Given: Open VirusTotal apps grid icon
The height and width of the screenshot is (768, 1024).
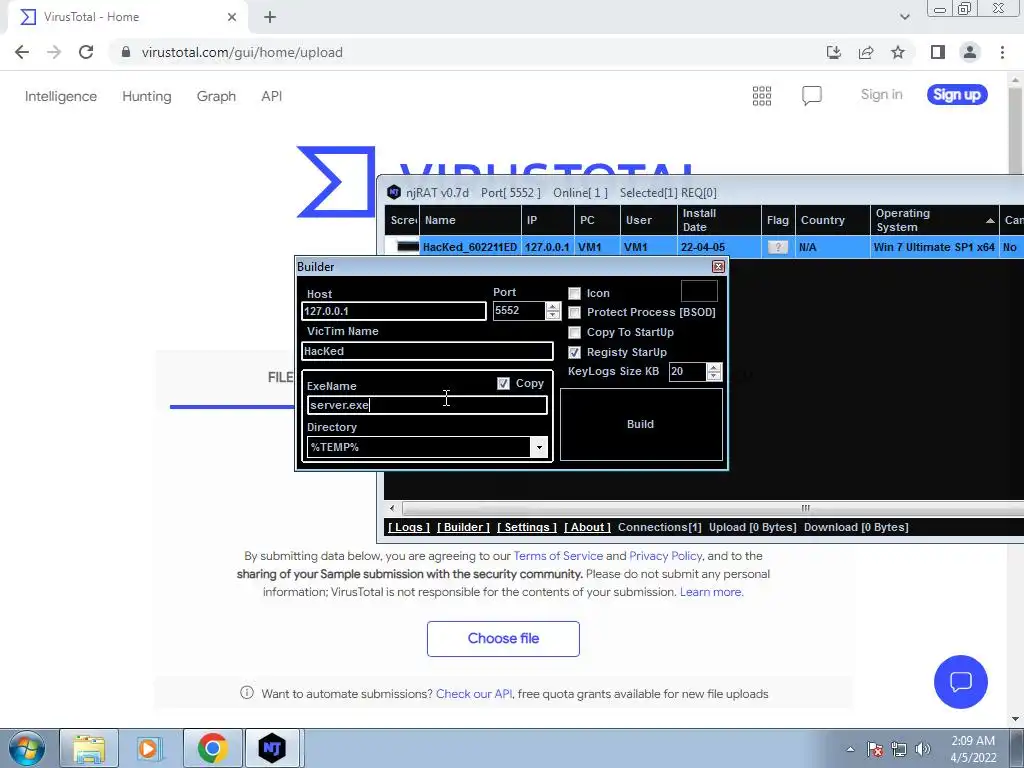Looking at the screenshot, I should coord(761,96).
